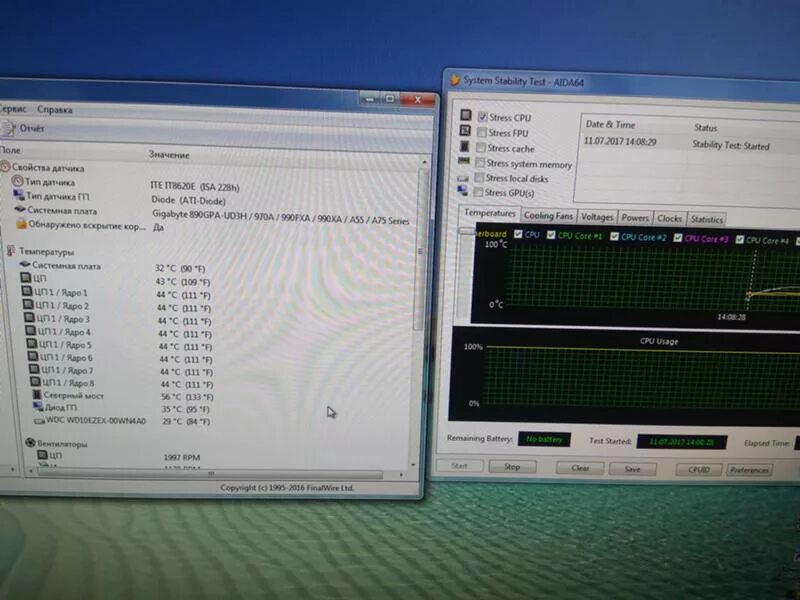Toggle CPU Core #4 graph checkbox
This screenshot has width=800, height=600.
740,239
